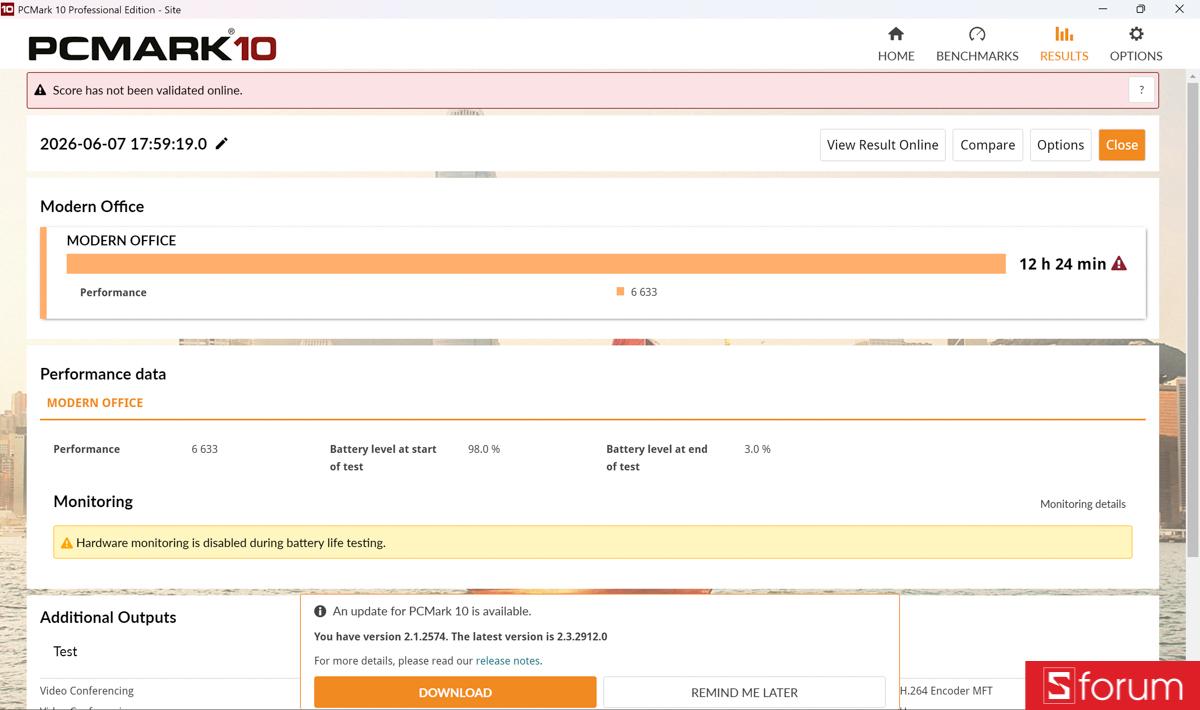Click the warning triangle beside 12 h 24 min

point(1119,263)
